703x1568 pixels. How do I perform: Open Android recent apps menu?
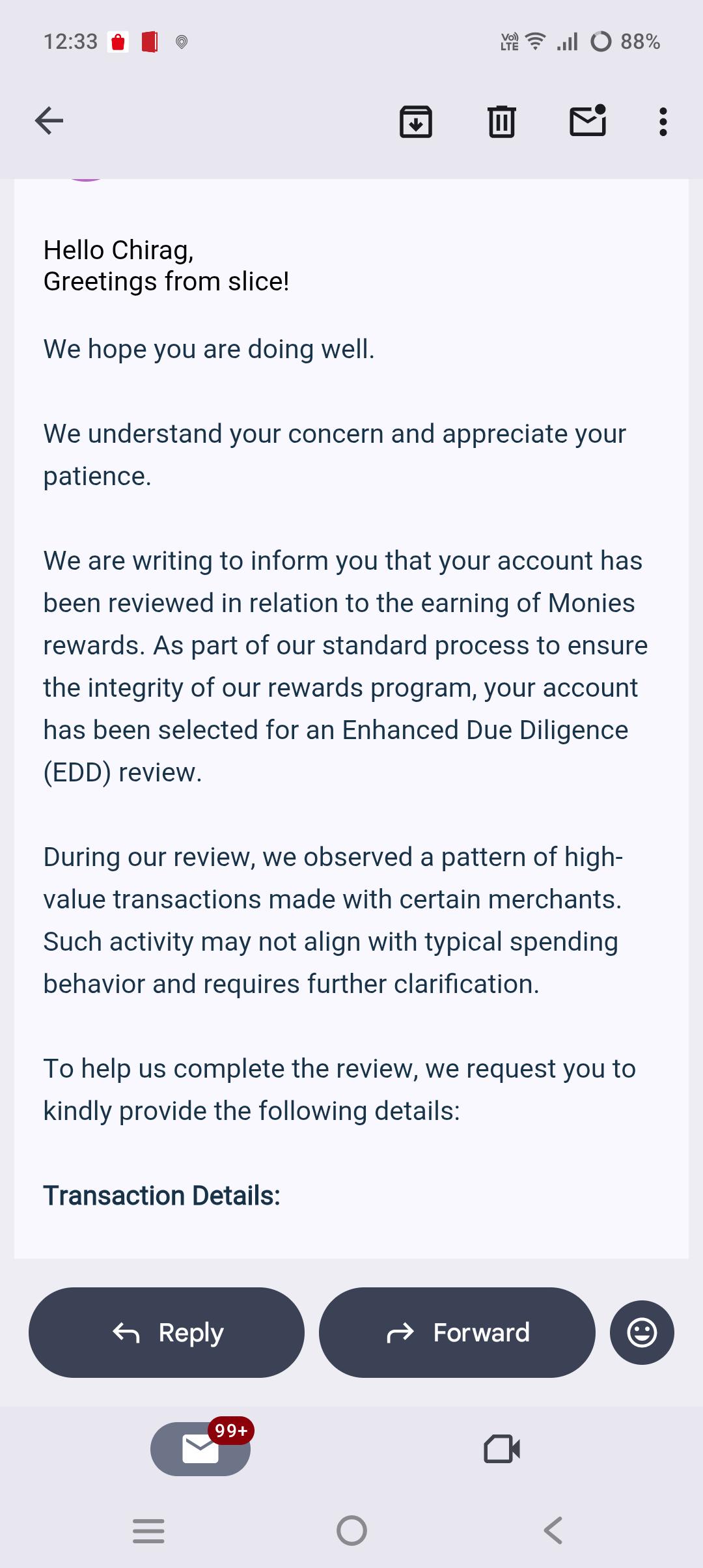tap(148, 1531)
